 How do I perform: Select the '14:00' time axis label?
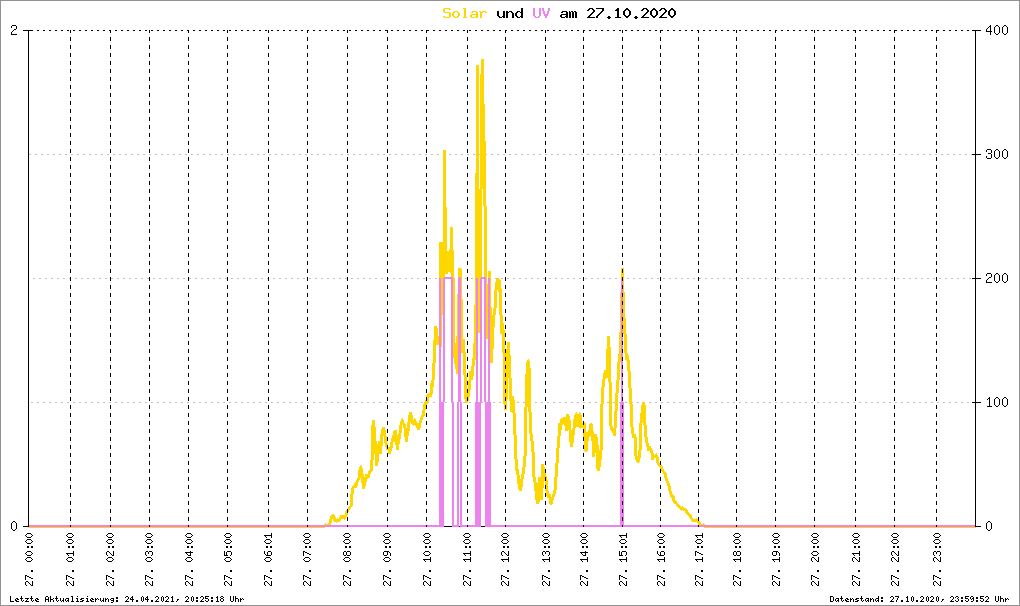(584, 559)
